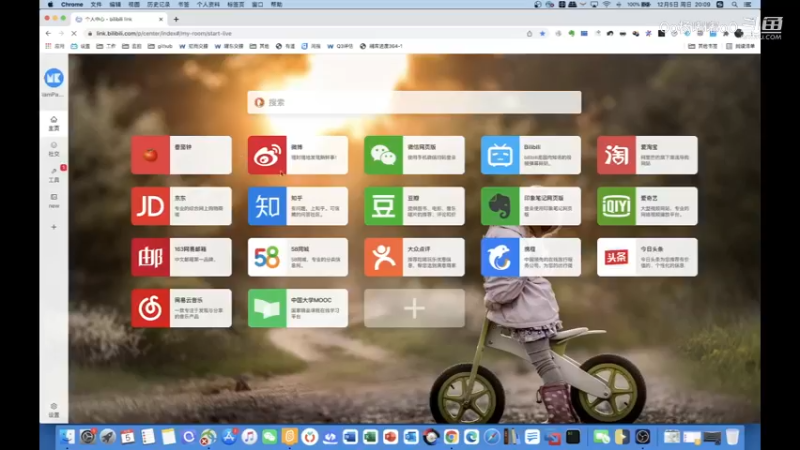
Task: Click the bilibili URL address bar
Action: 306,33
